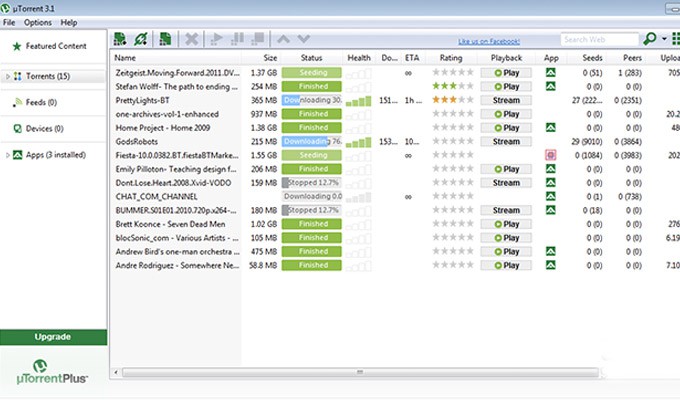Click Stream for PrettyLights-BT torrent
The width and height of the screenshot is (680, 400).
point(506,100)
